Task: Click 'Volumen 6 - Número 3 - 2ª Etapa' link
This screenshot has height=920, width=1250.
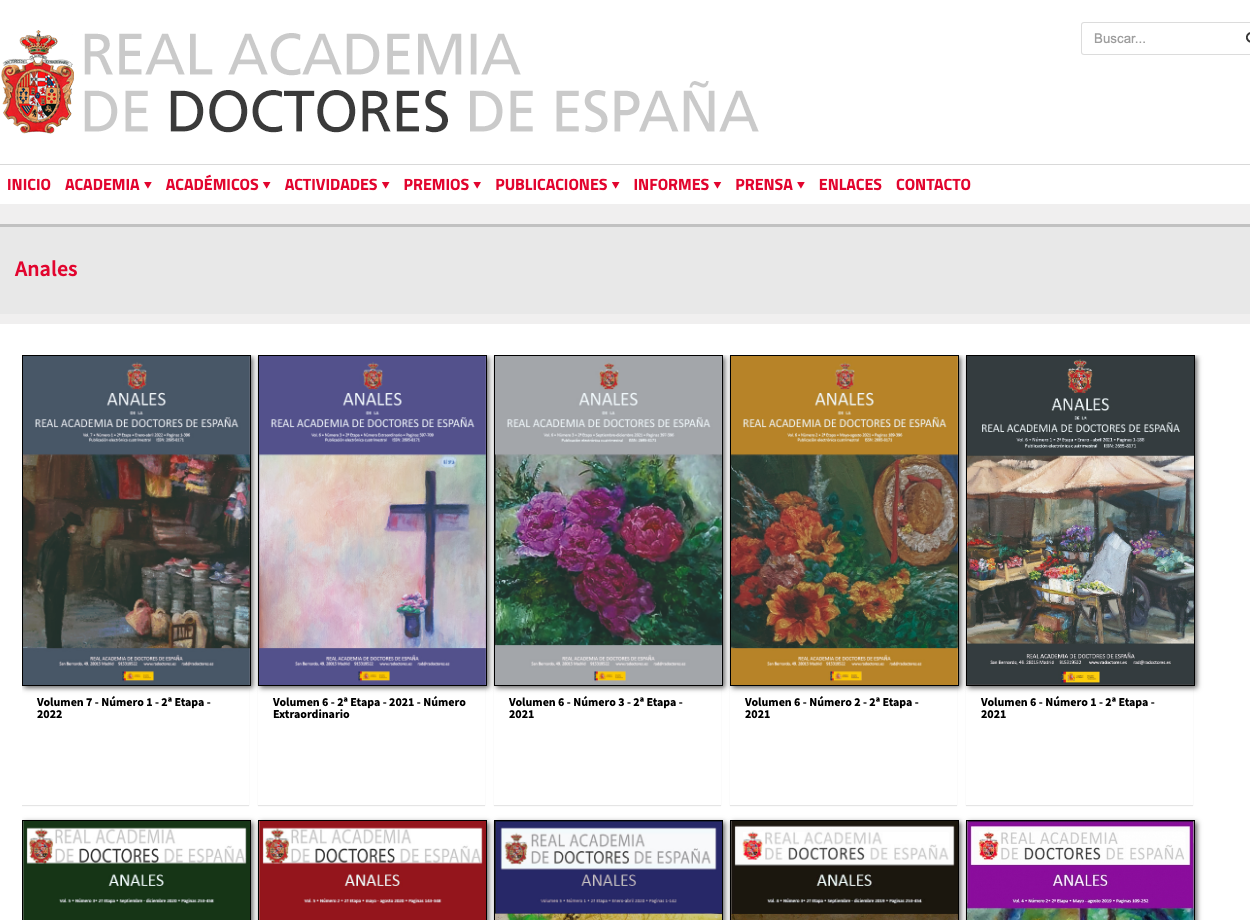Action: click(x=595, y=708)
